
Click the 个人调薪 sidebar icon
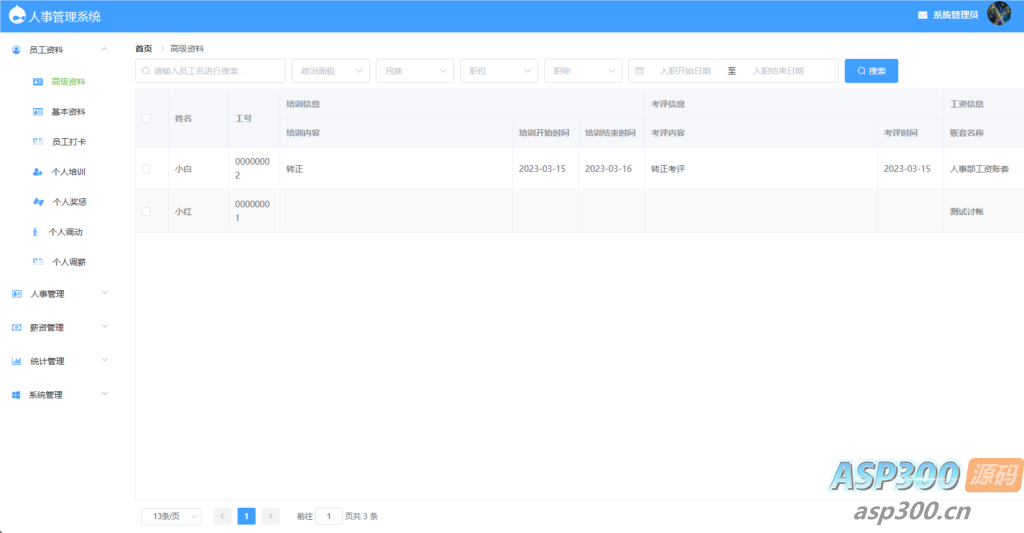(x=38, y=262)
